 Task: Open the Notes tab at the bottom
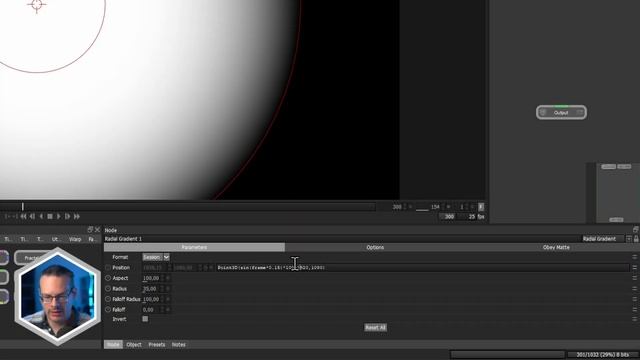point(178,344)
